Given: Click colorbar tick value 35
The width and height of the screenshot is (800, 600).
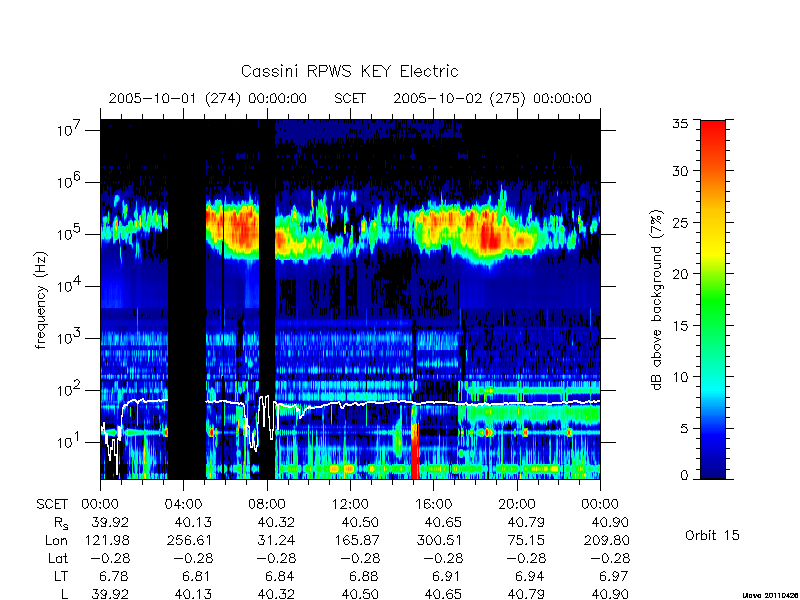Looking at the screenshot, I should pyautogui.click(x=680, y=124).
